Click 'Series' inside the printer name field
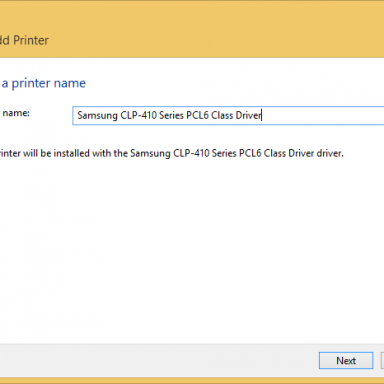This screenshot has height=384, width=384. tap(171, 115)
